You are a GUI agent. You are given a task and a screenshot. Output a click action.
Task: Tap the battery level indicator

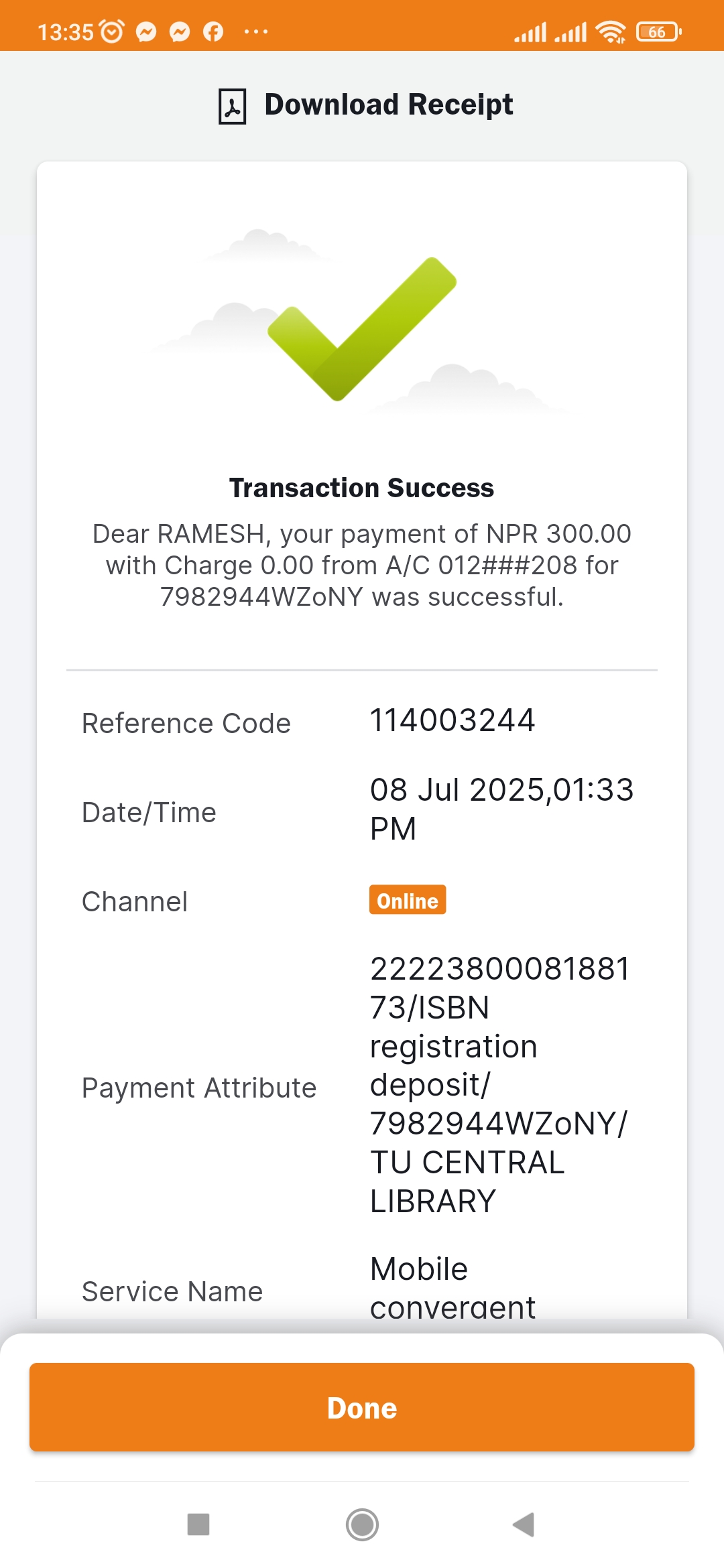pyautogui.click(x=658, y=31)
